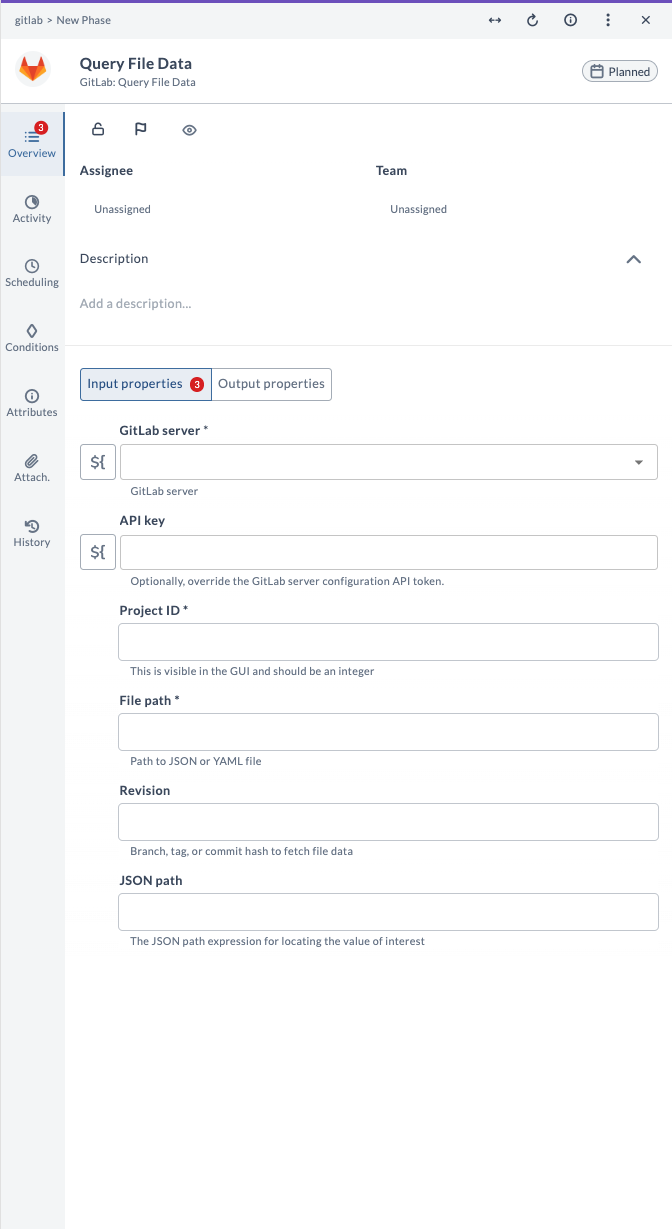Click helper text about overriding API token
Viewport: 672px width, 1229px height.
tap(287, 581)
